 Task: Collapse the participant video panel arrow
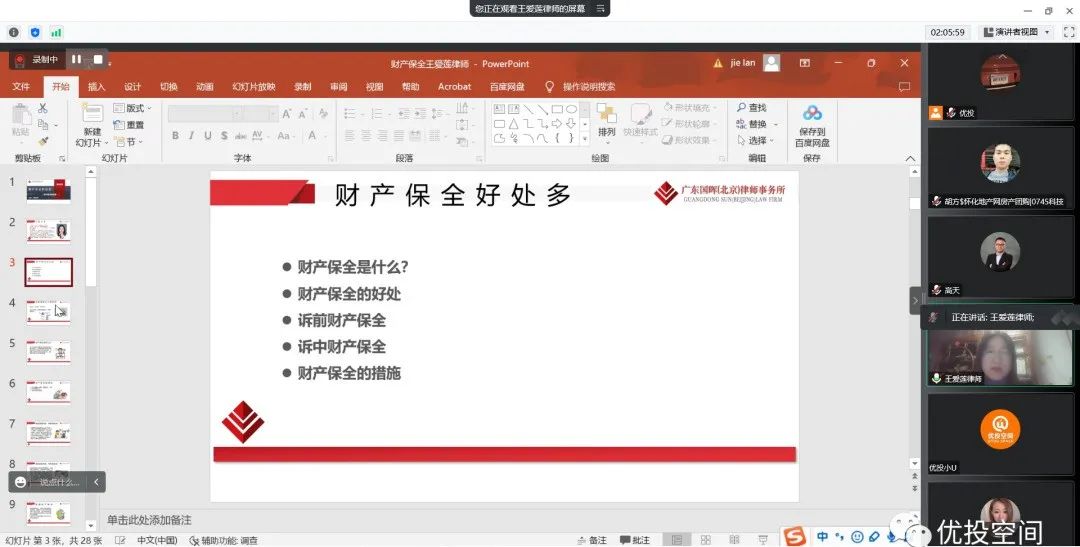click(x=915, y=300)
